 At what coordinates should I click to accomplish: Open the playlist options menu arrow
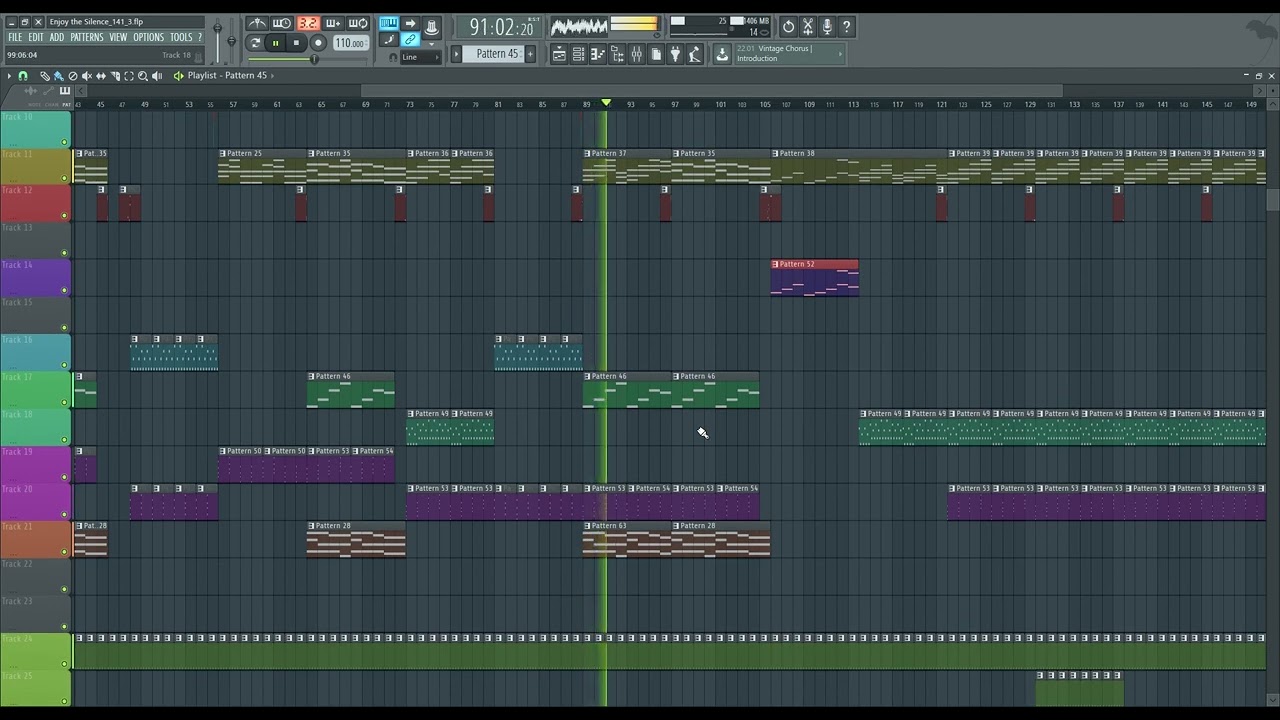point(9,76)
